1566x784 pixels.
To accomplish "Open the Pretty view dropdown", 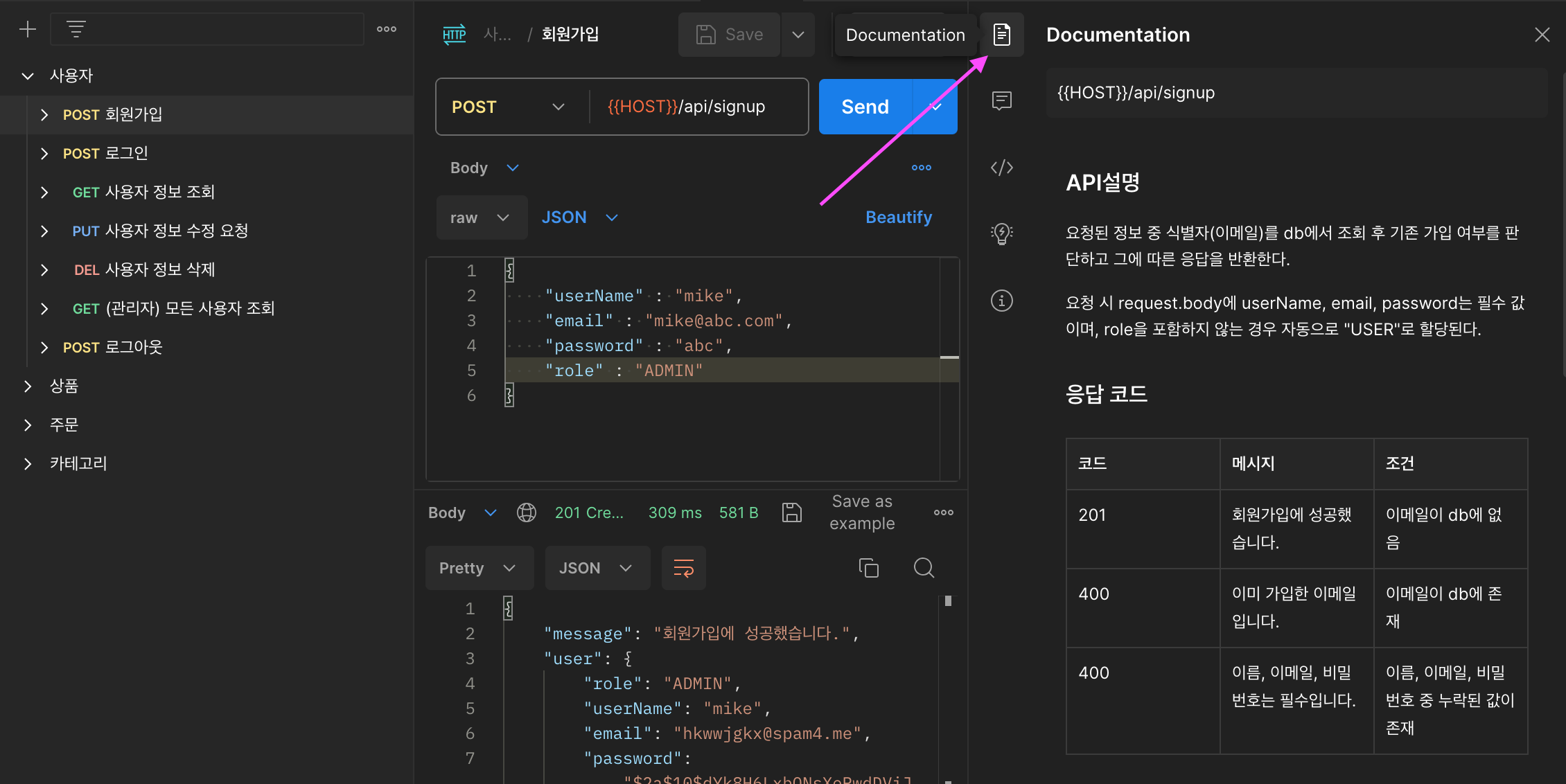I will click(480, 568).
